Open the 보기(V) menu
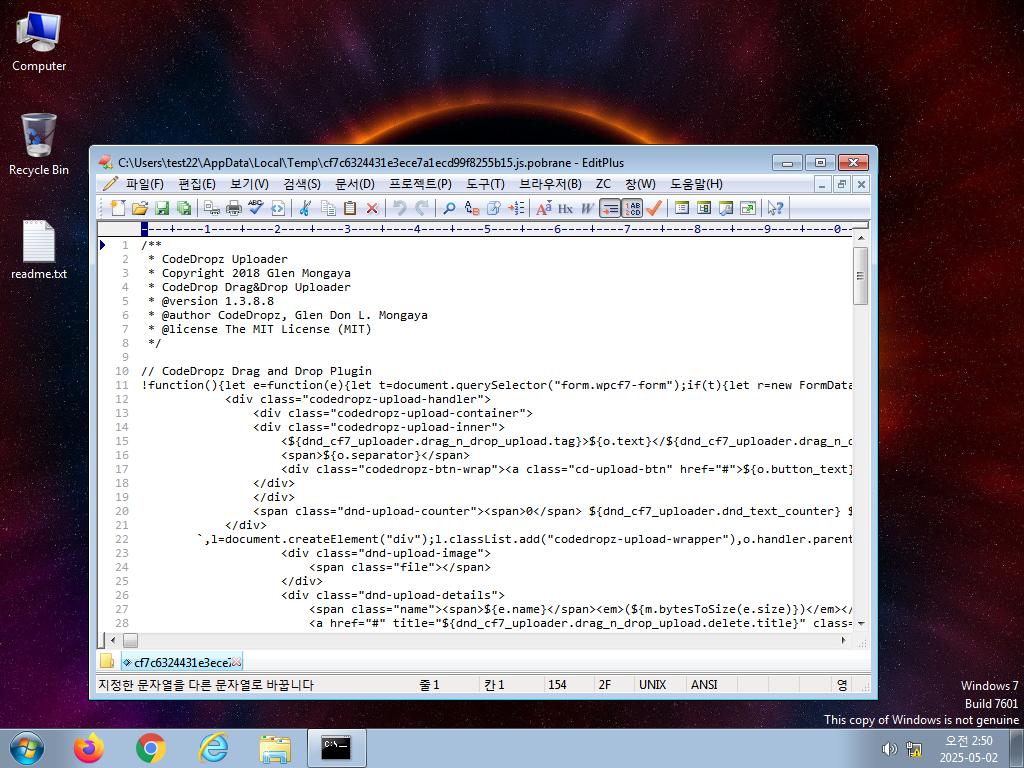Screen dimensions: 1024x768 click(249, 184)
